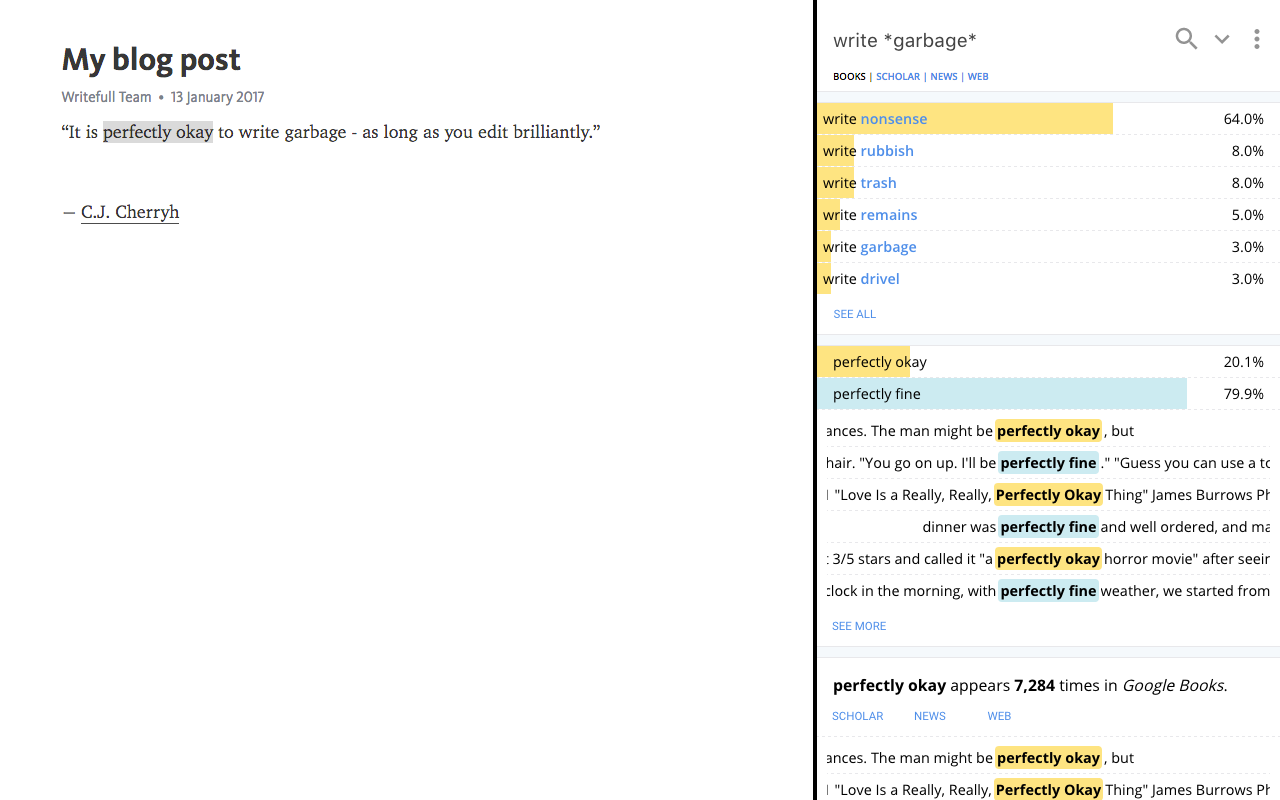The height and width of the screenshot is (800, 1280).
Task: Select the 'write remains' result
Action: click(x=1048, y=215)
